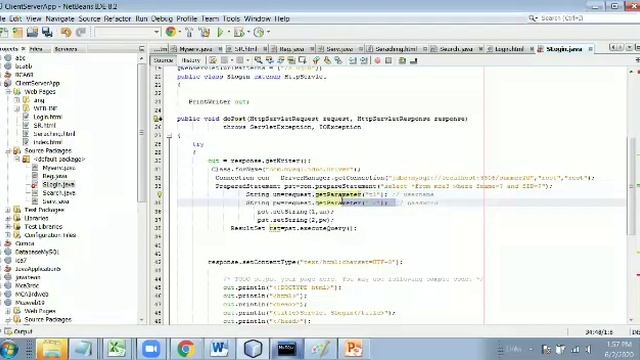Click the Search (Ctrl+I) field

pos(584,18)
